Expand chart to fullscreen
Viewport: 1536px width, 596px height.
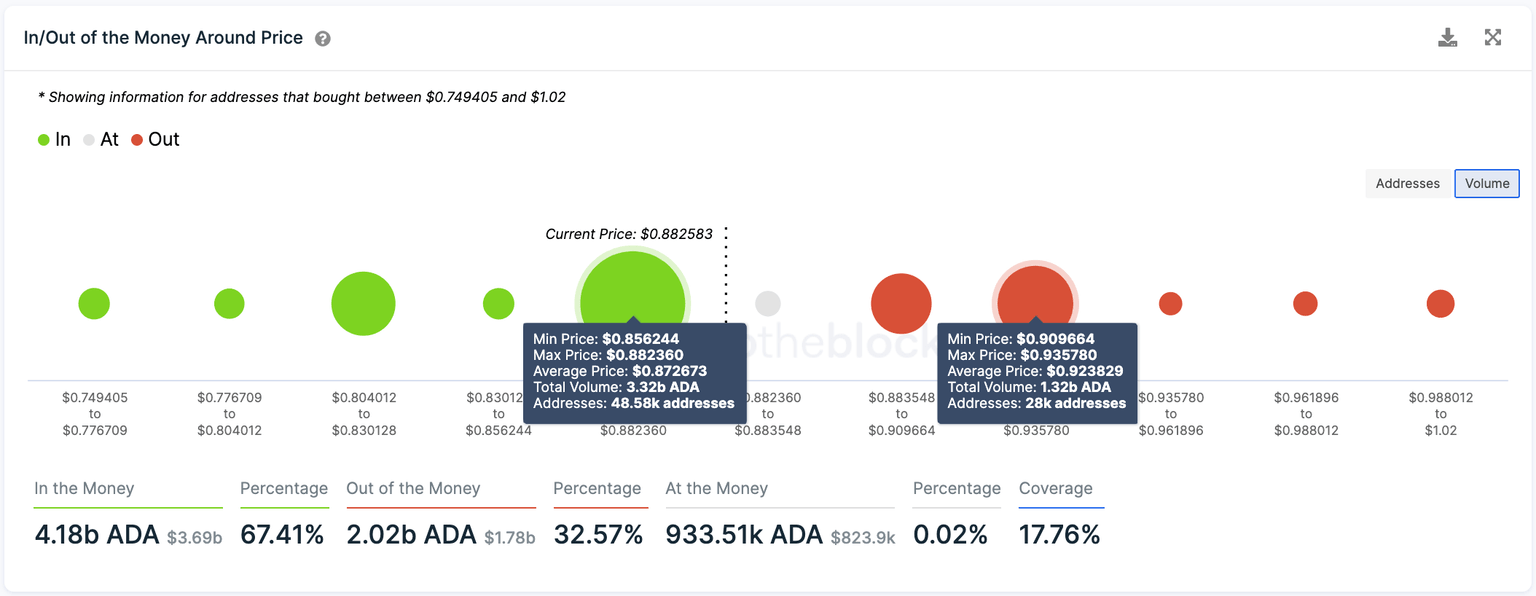coord(1493,38)
